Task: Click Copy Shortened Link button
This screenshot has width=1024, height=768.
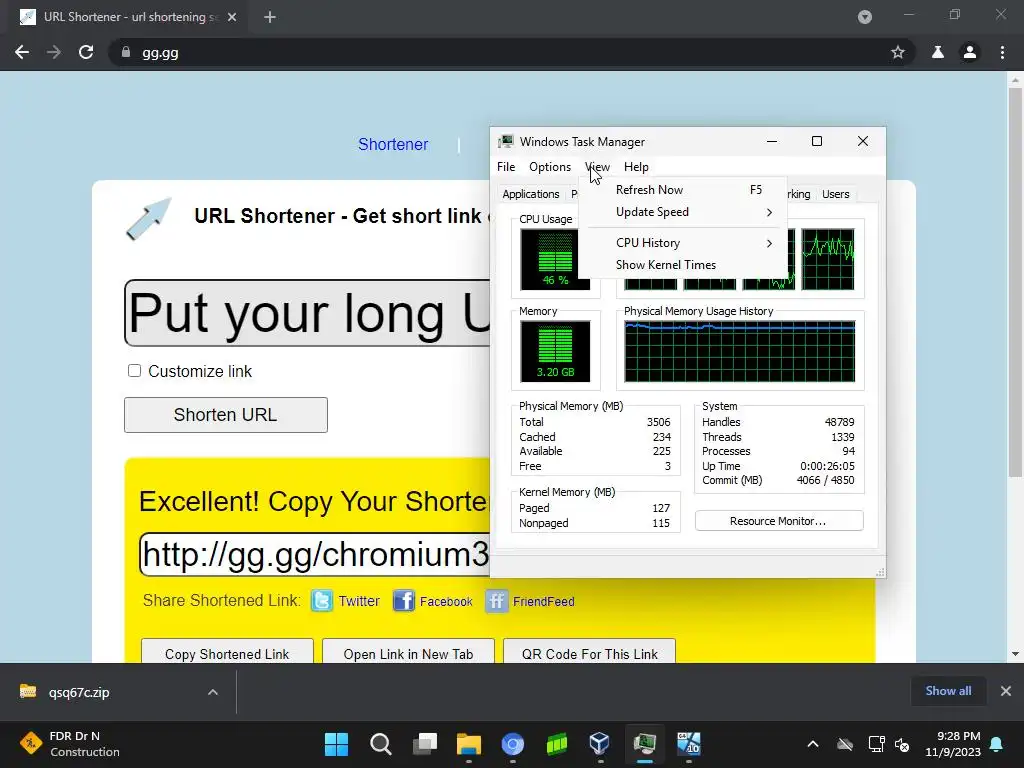Action: point(227,653)
